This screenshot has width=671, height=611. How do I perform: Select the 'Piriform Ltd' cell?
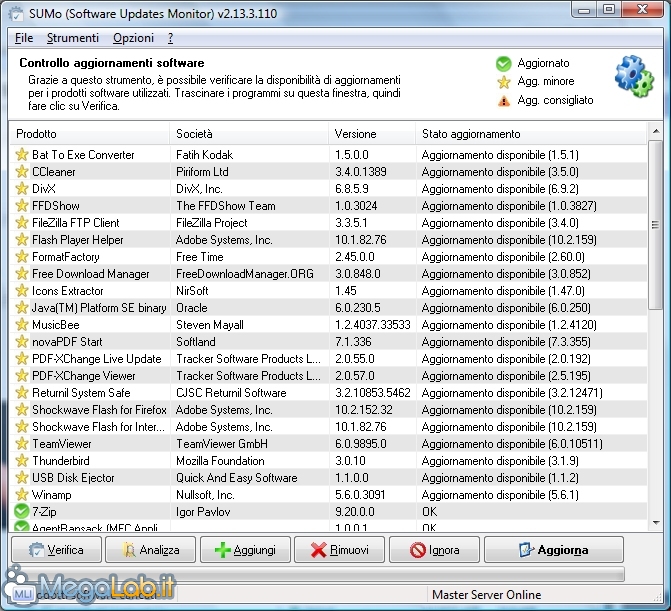point(202,172)
